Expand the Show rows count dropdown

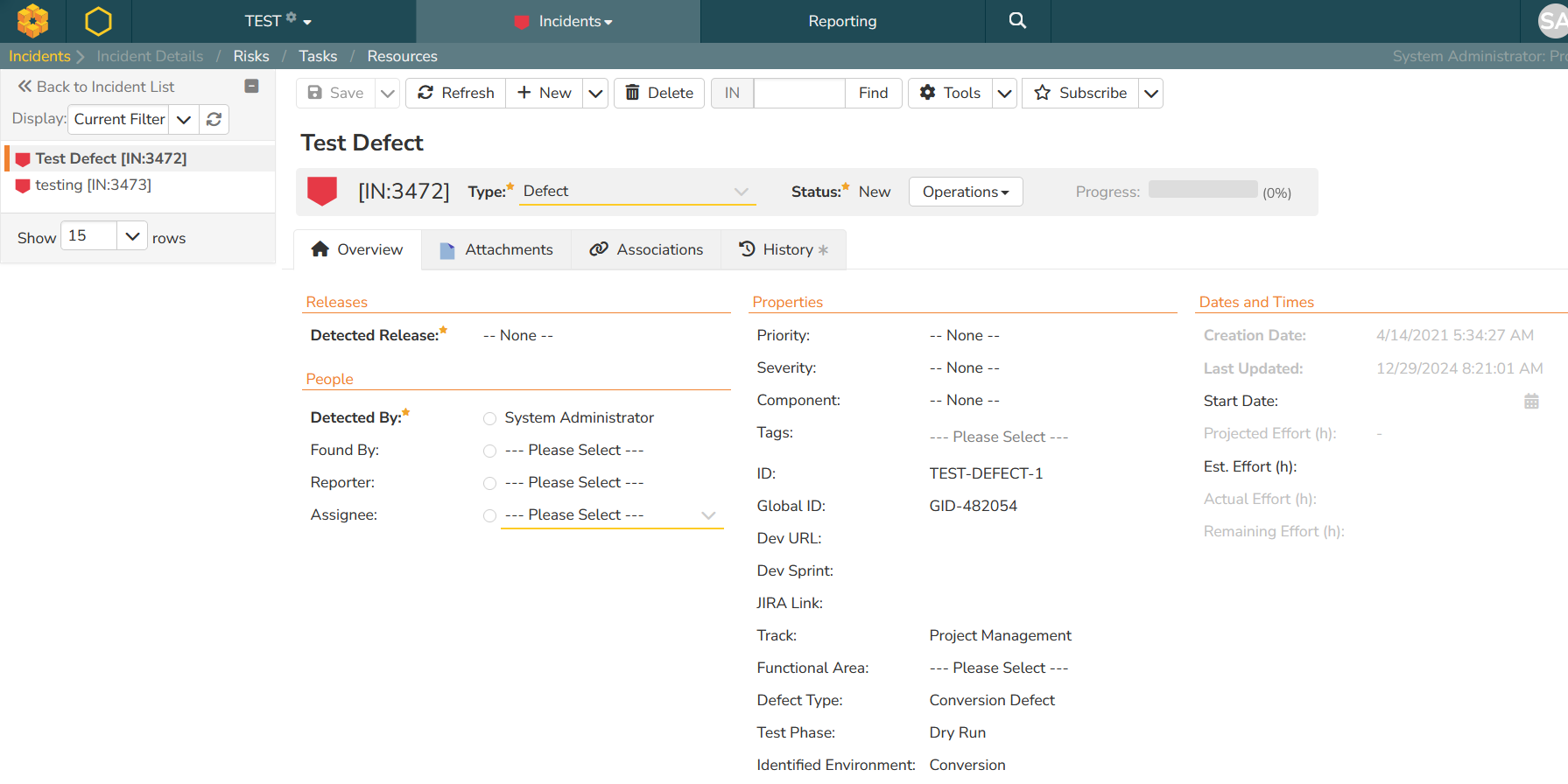[132, 236]
